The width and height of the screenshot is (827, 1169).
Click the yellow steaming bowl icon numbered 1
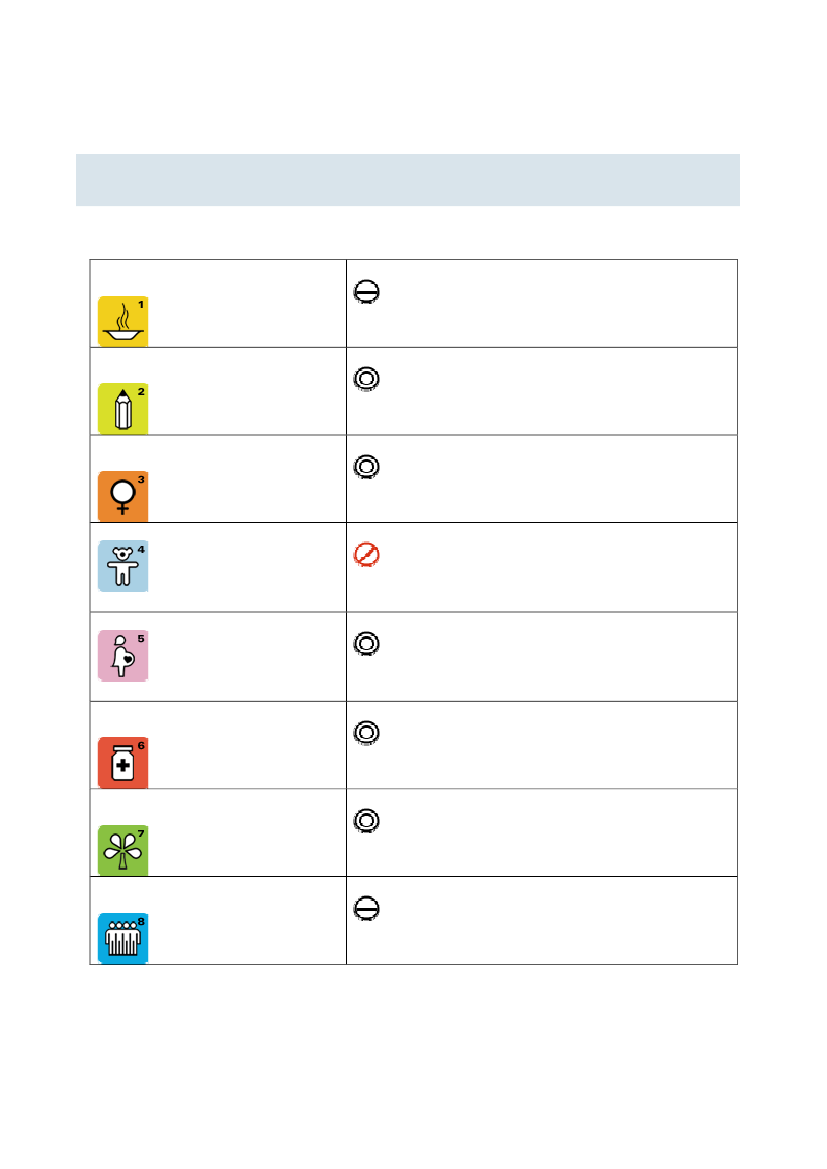(123, 321)
